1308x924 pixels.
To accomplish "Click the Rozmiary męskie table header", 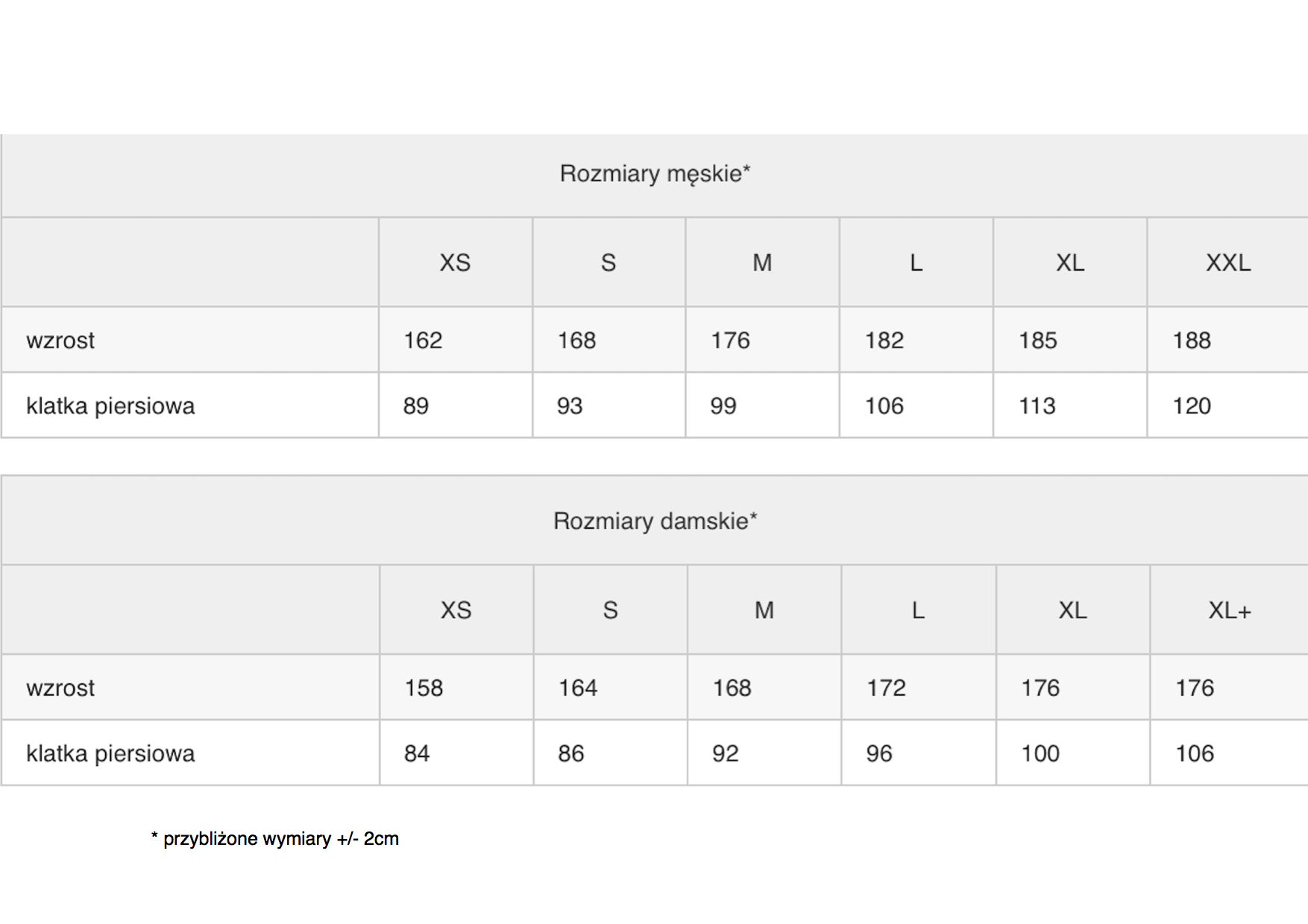I will [x=655, y=174].
